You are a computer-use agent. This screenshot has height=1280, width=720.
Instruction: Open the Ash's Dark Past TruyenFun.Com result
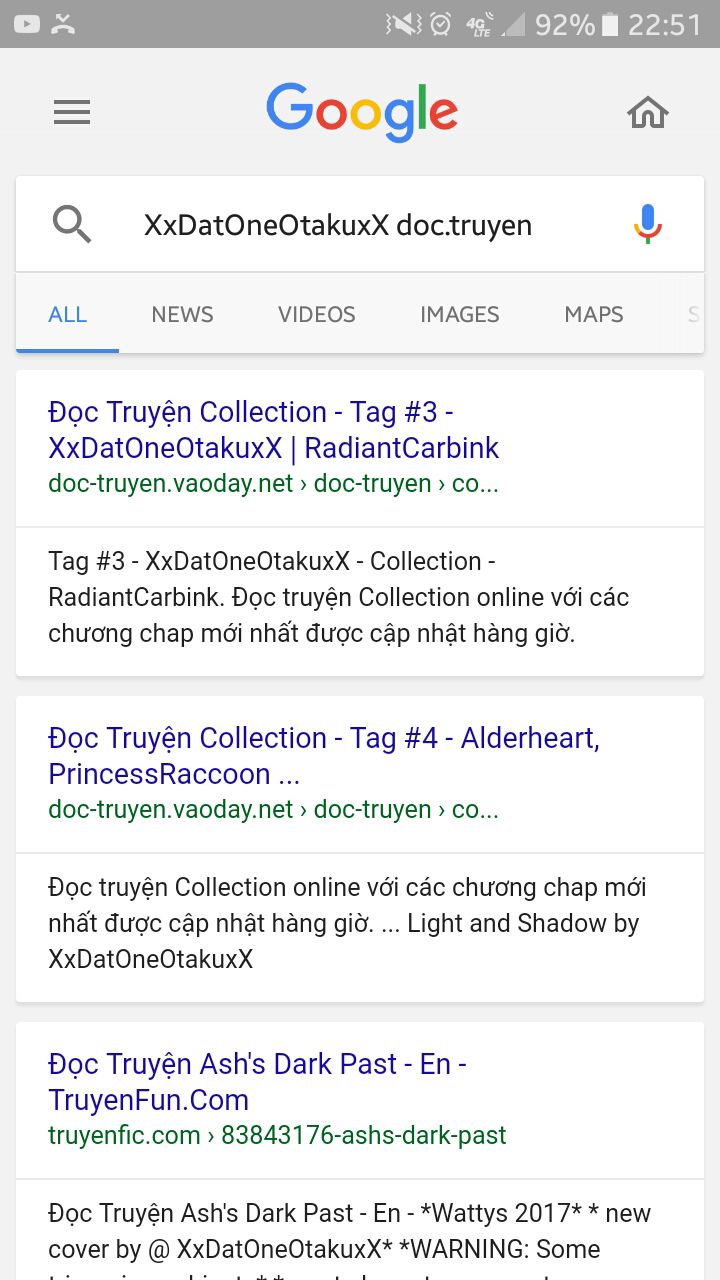click(x=258, y=1082)
